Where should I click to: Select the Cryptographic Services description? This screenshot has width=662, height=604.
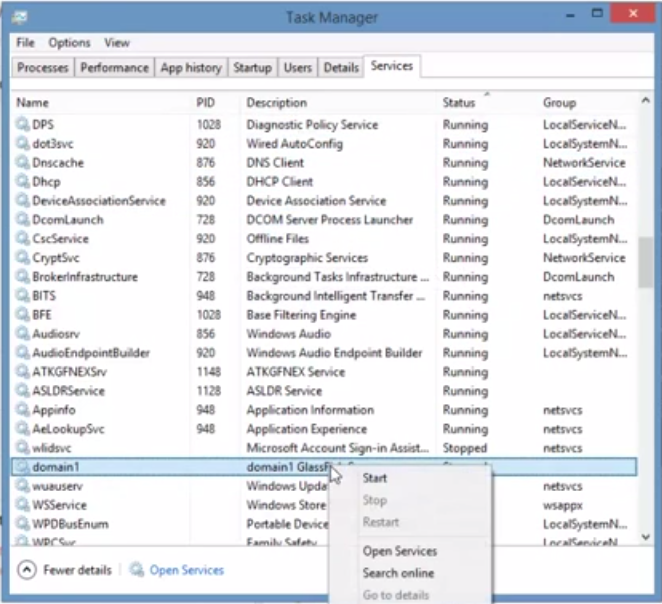coord(307,257)
